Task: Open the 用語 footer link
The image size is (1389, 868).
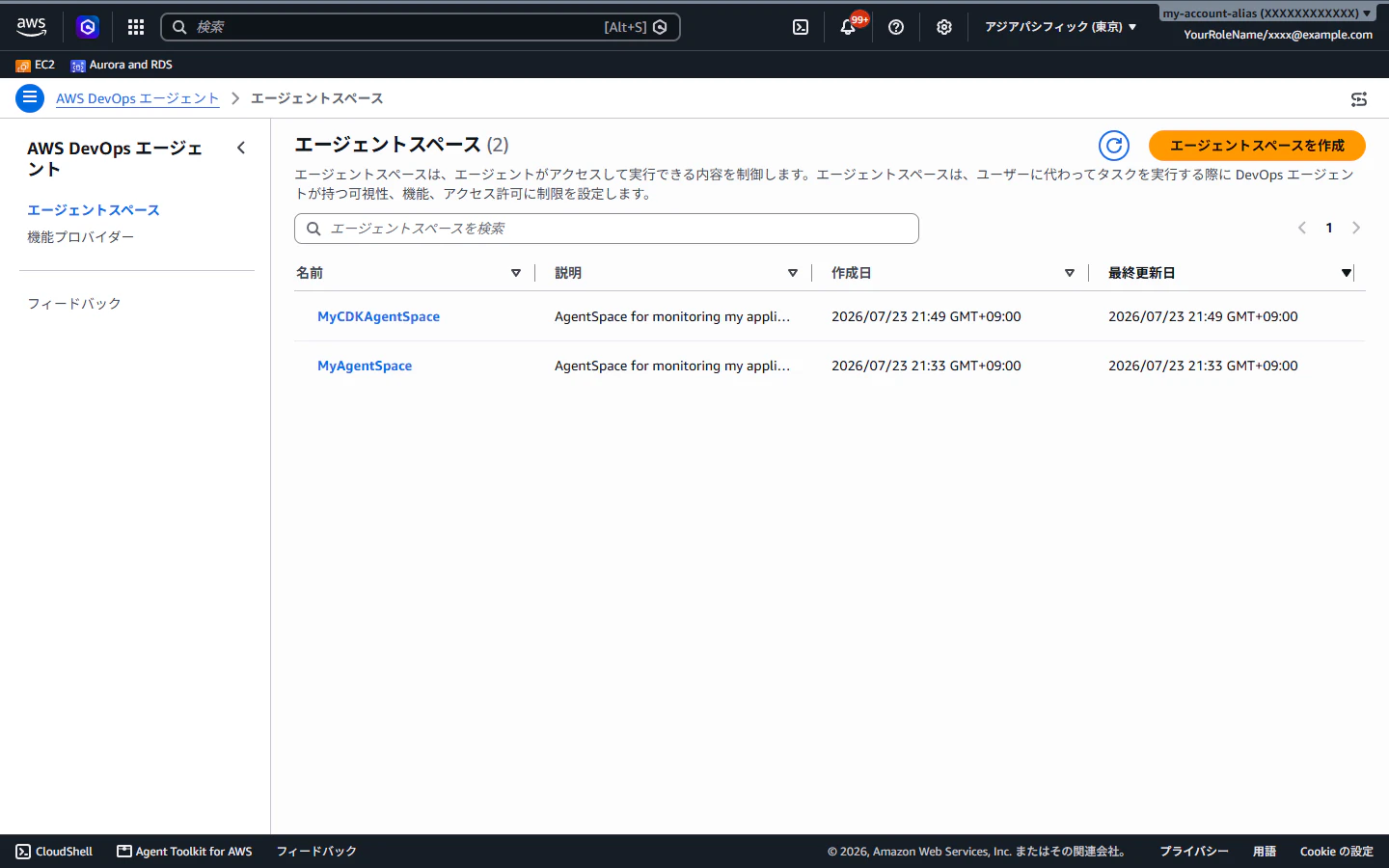Action: (x=1265, y=852)
